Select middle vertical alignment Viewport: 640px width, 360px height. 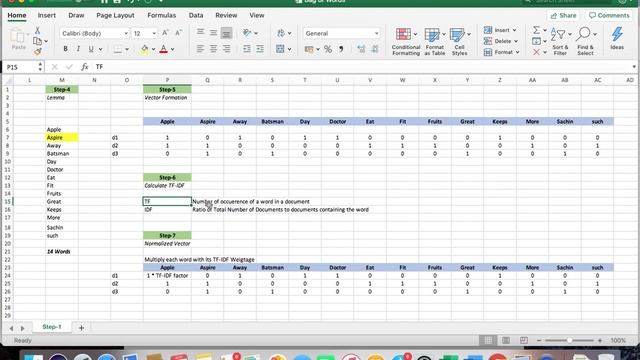[213, 33]
